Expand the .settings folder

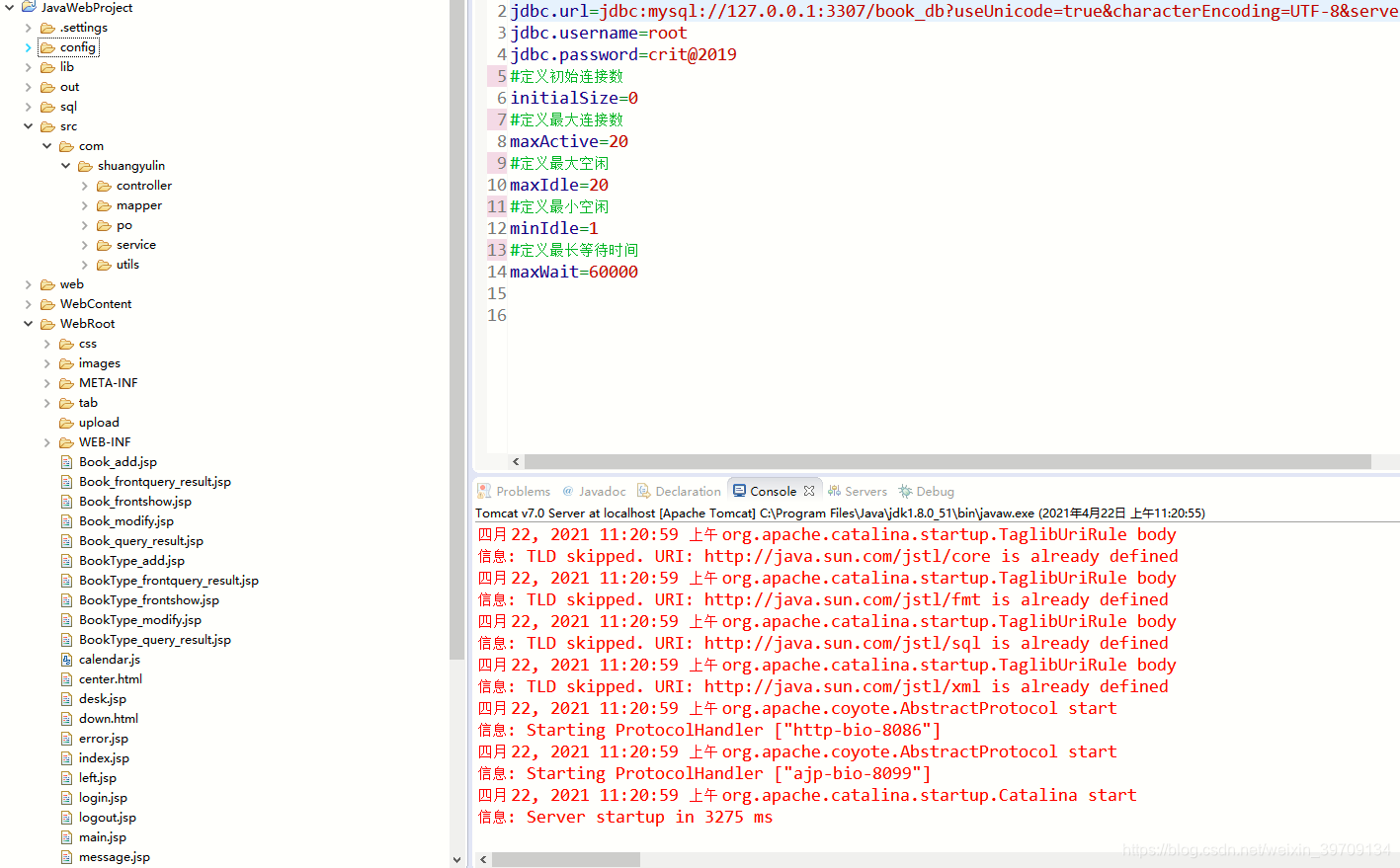[29, 28]
